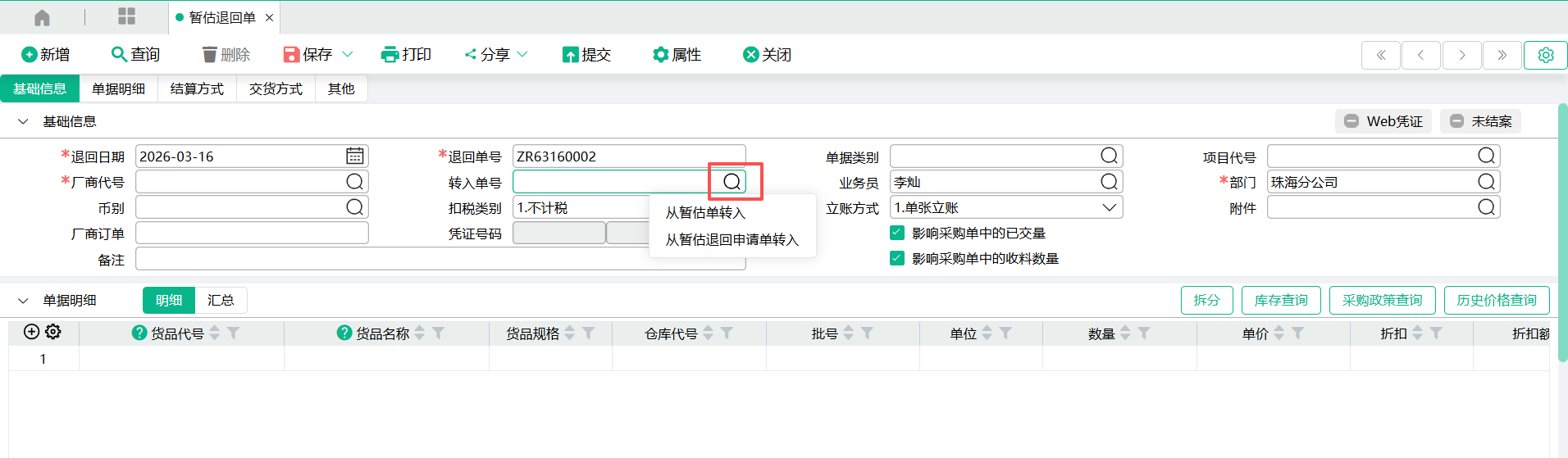Click the 历史价格查询 button
1568x458 pixels.
[x=1496, y=301]
